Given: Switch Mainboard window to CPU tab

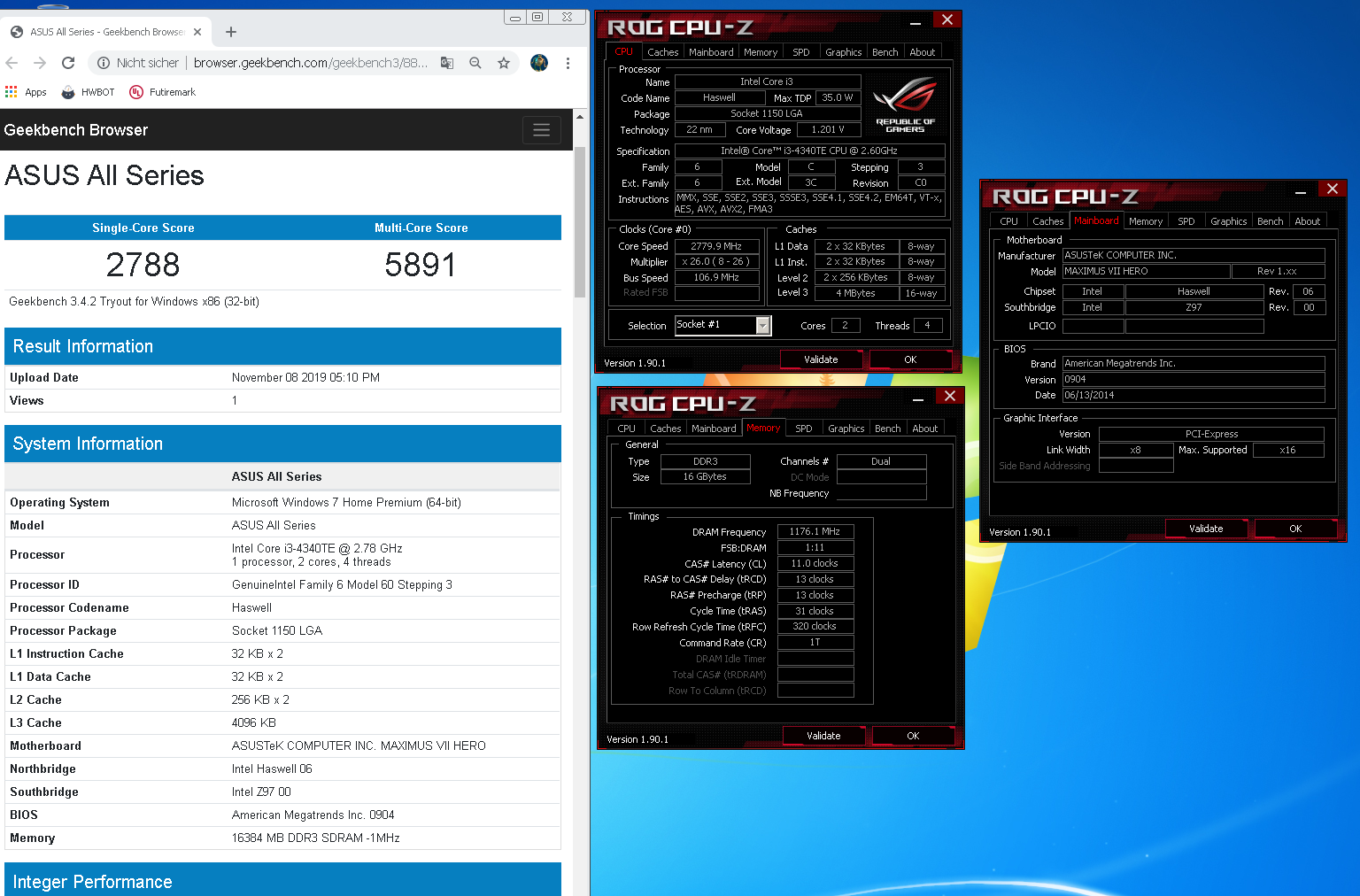Looking at the screenshot, I should 1008,221.
